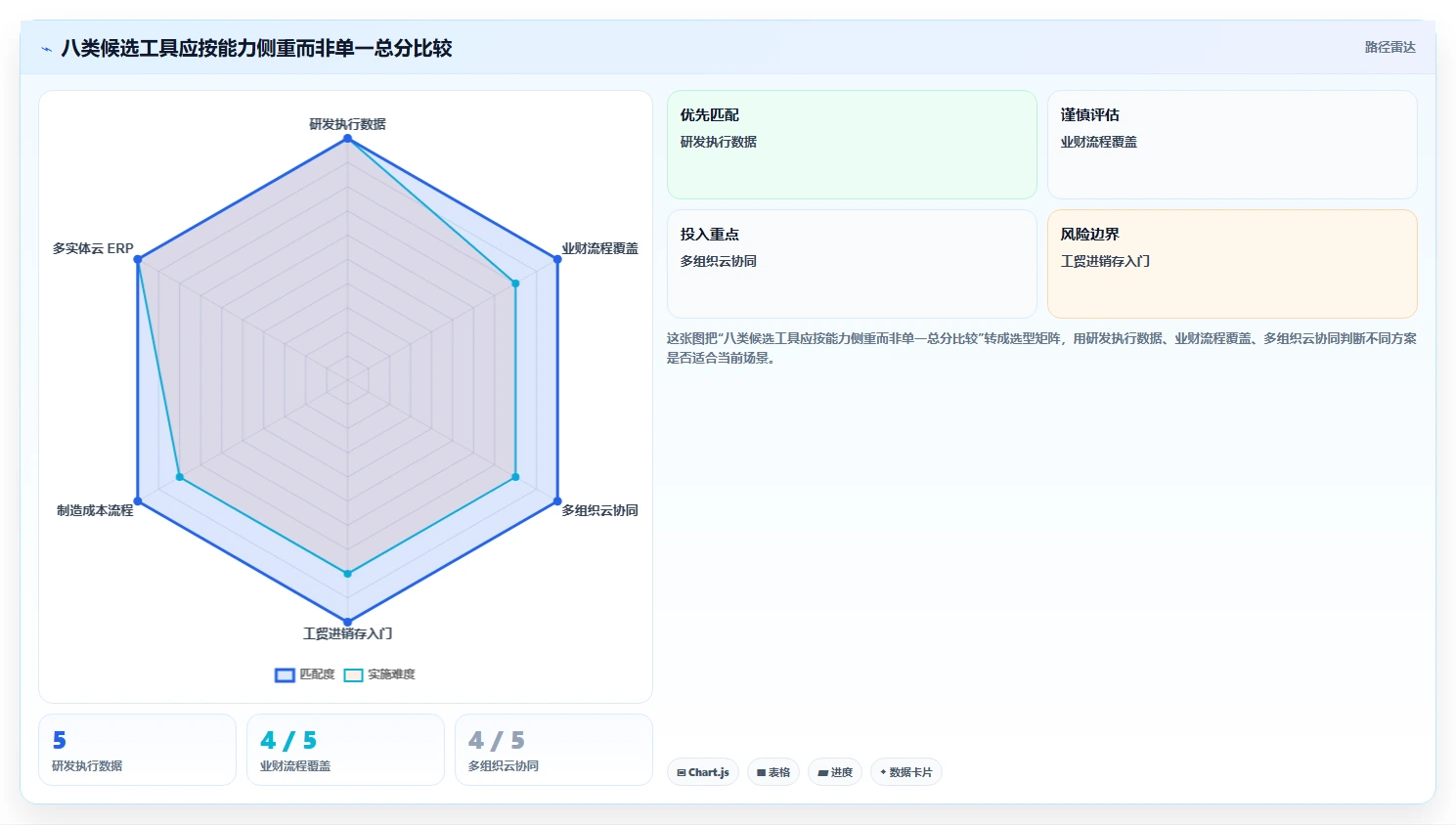Click the stat card with the value 5
Screen dimensions: 1456x825
coord(137,750)
